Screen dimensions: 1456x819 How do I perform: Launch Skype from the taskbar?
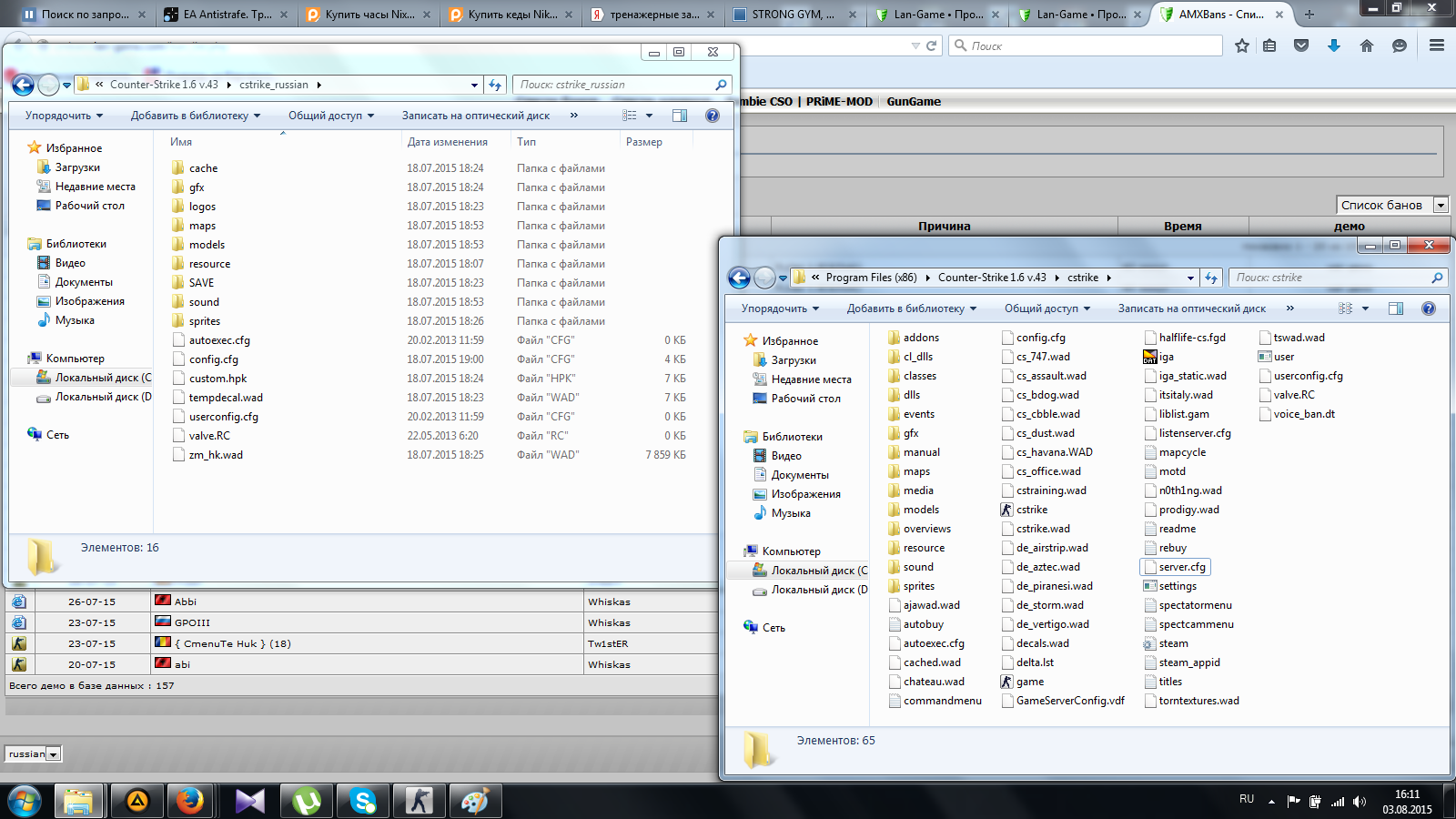tap(363, 801)
